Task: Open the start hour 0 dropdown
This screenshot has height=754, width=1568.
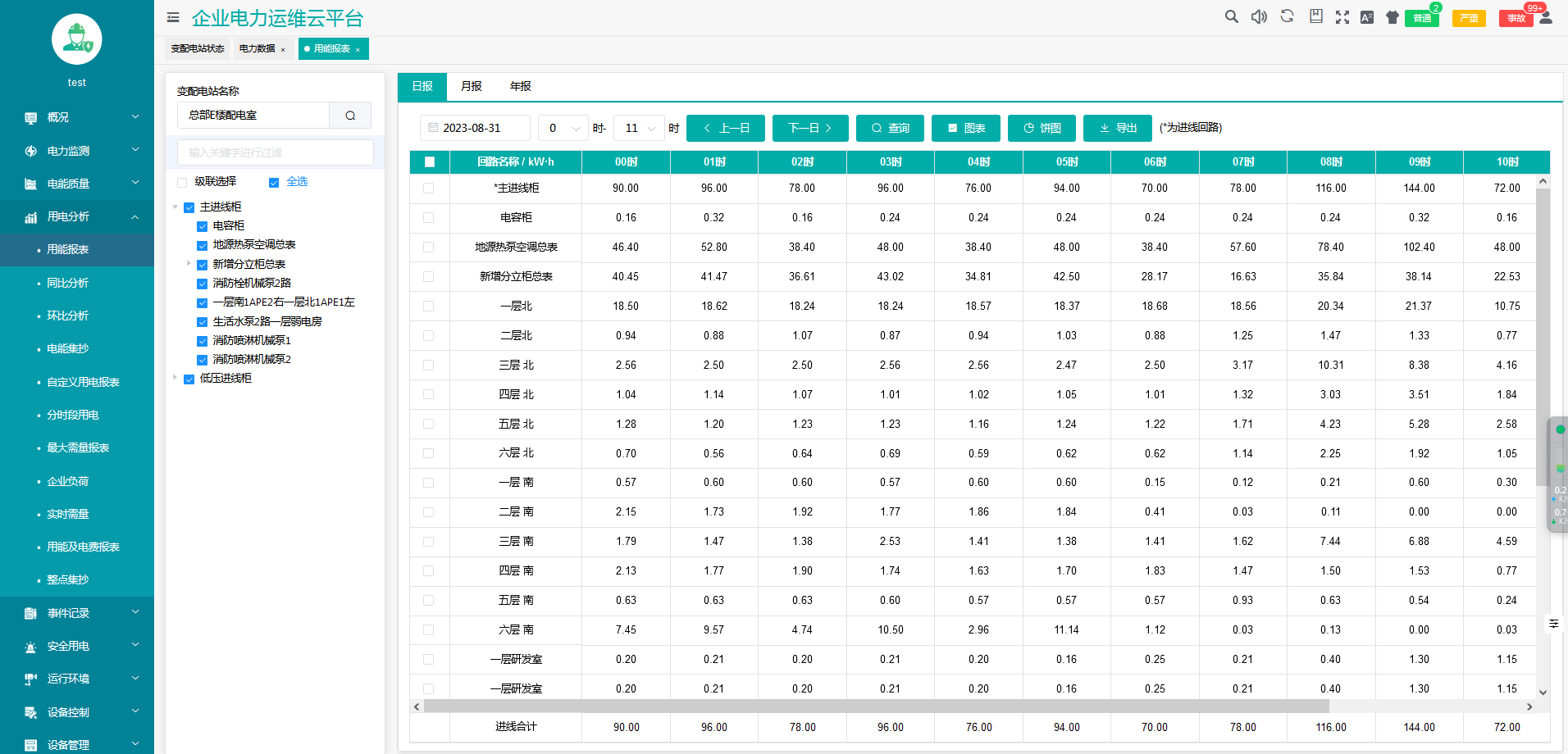Action: click(x=563, y=128)
